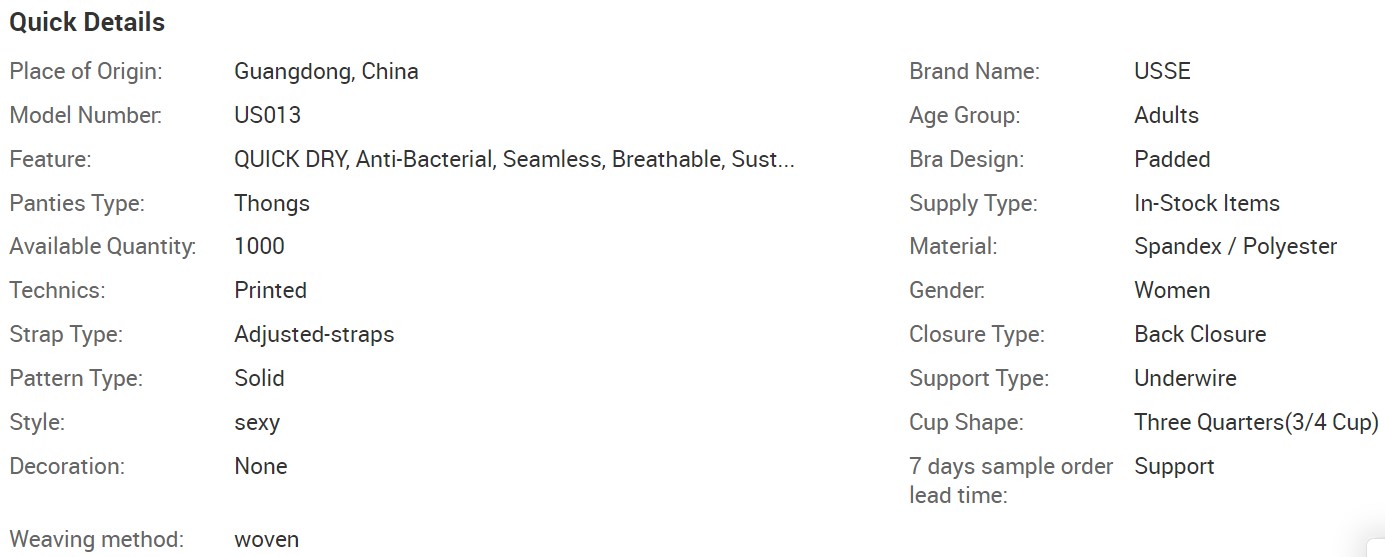
Task: Click the USSE brand name value
Action: 1162,72
